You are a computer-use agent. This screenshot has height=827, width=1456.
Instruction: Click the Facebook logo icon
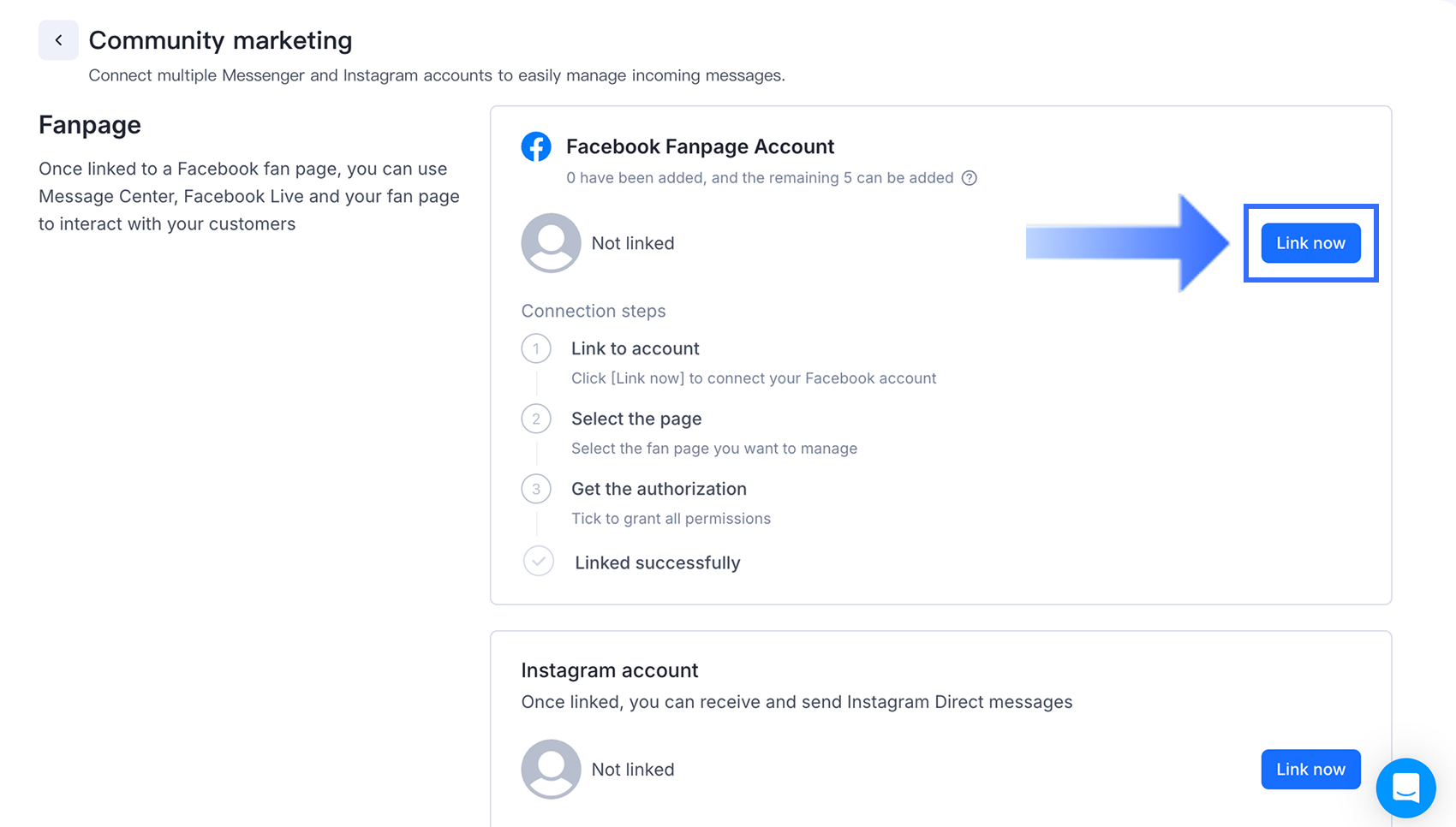click(536, 147)
